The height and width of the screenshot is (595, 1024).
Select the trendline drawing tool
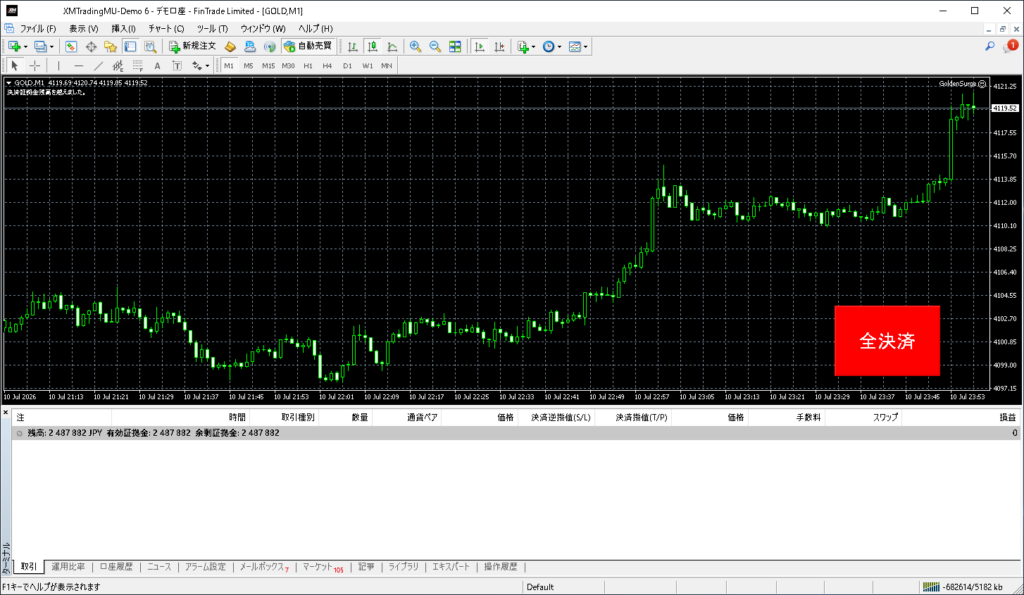tap(98, 65)
